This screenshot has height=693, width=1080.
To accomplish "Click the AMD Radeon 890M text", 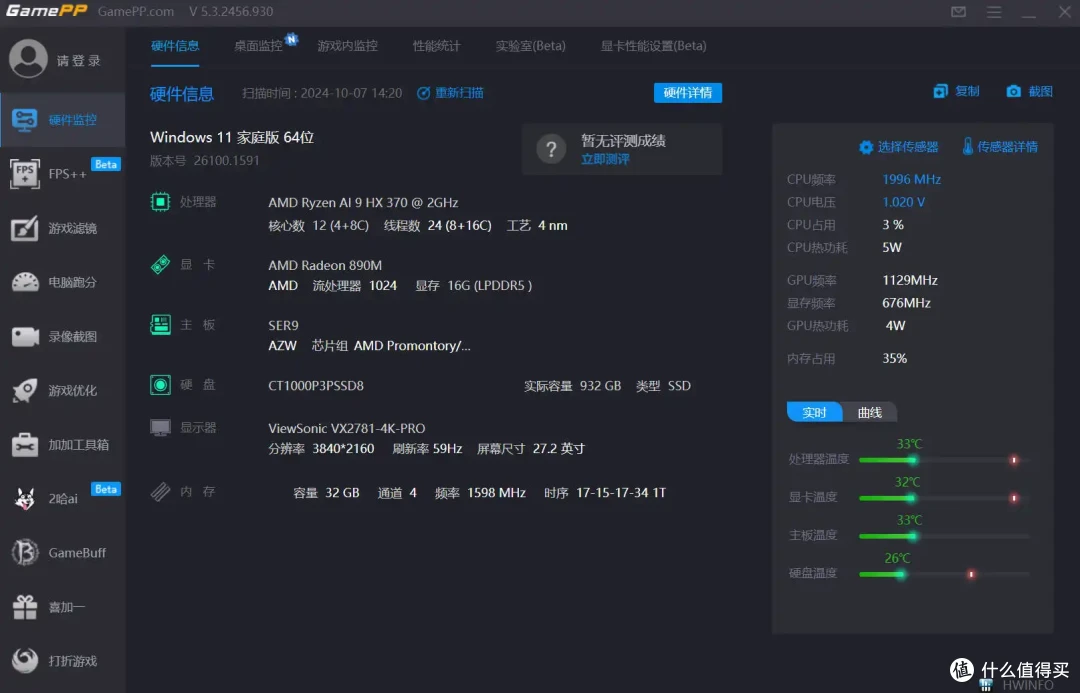I will click(324, 265).
